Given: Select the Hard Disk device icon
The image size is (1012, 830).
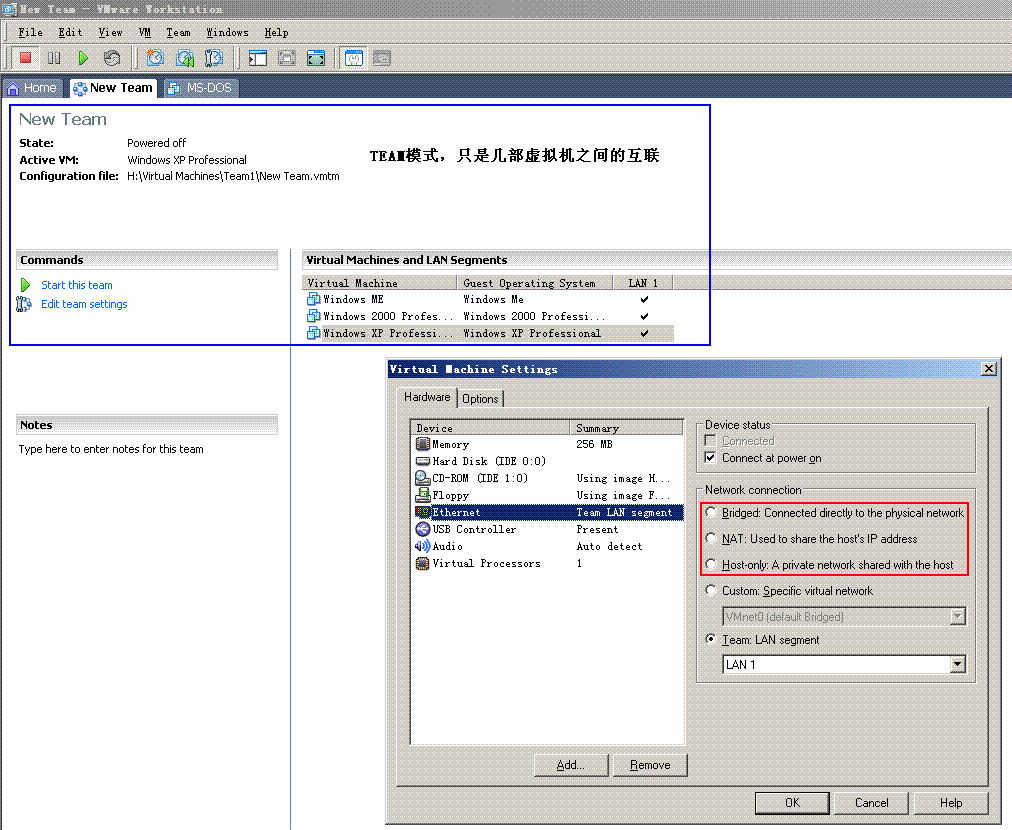Looking at the screenshot, I should pyautogui.click(x=423, y=461).
